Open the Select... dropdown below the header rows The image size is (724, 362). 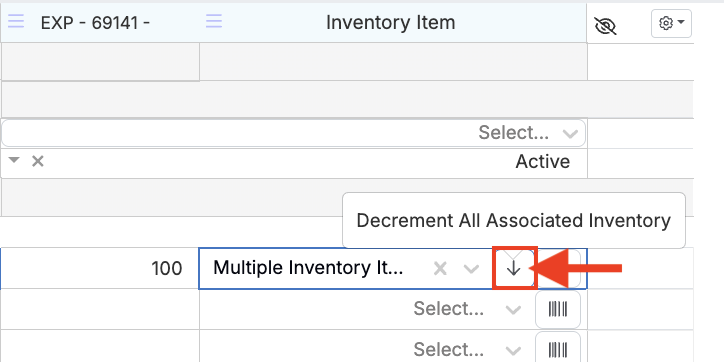(x=294, y=133)
